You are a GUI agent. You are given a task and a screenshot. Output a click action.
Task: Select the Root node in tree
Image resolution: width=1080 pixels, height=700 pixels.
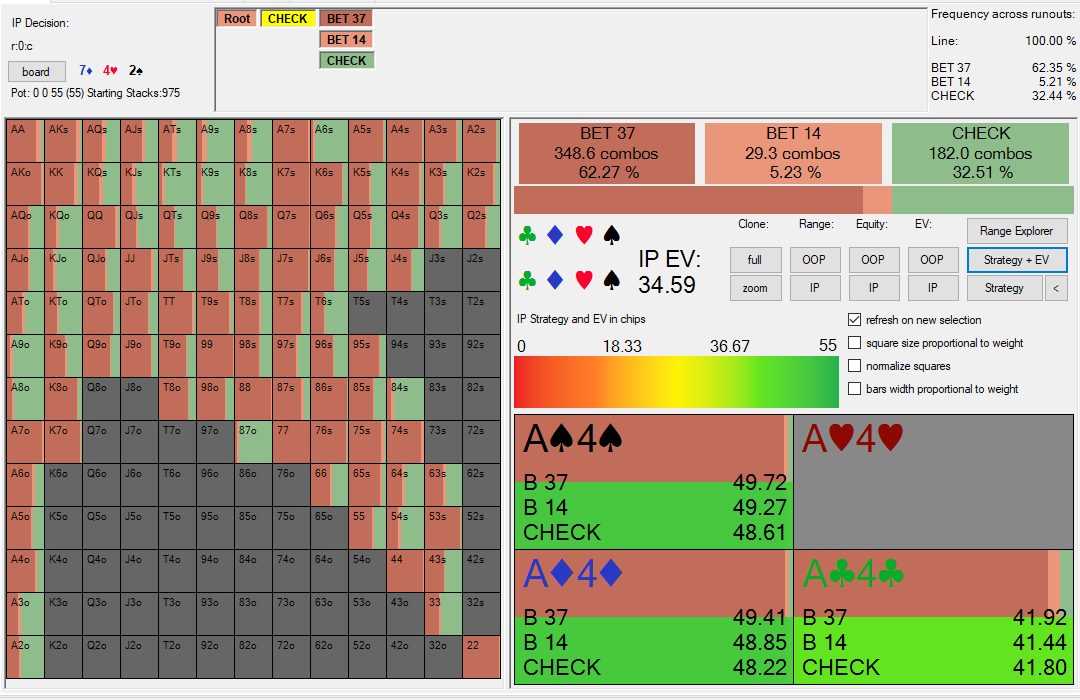pos(237,18)
